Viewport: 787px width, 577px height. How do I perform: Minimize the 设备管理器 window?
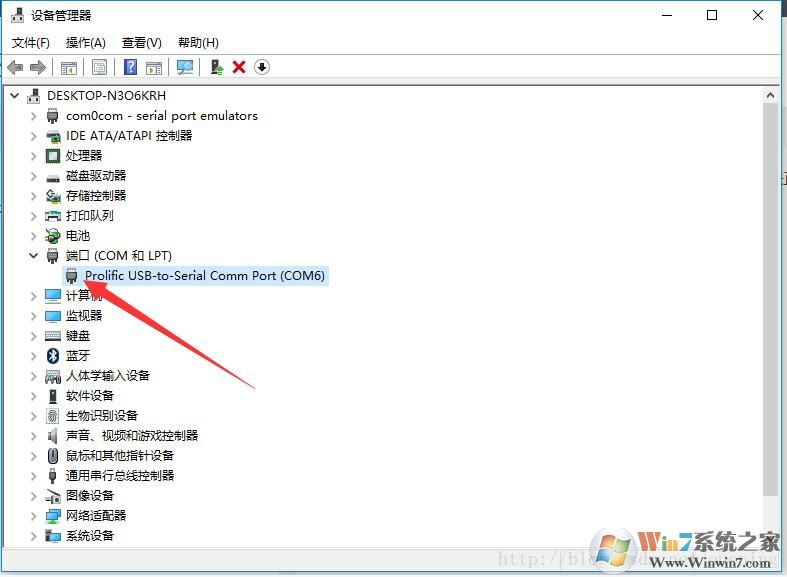click(667, 15)
